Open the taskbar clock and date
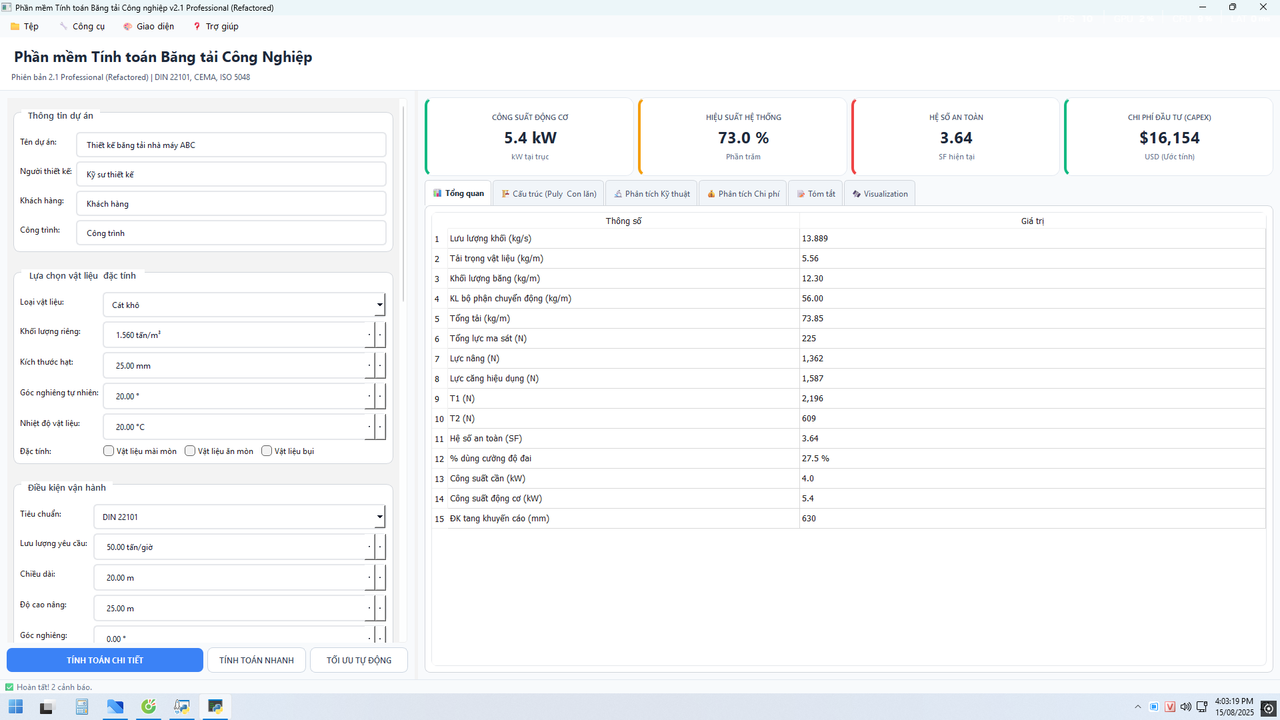1280x720 pixels. [x=1233, y=707]
